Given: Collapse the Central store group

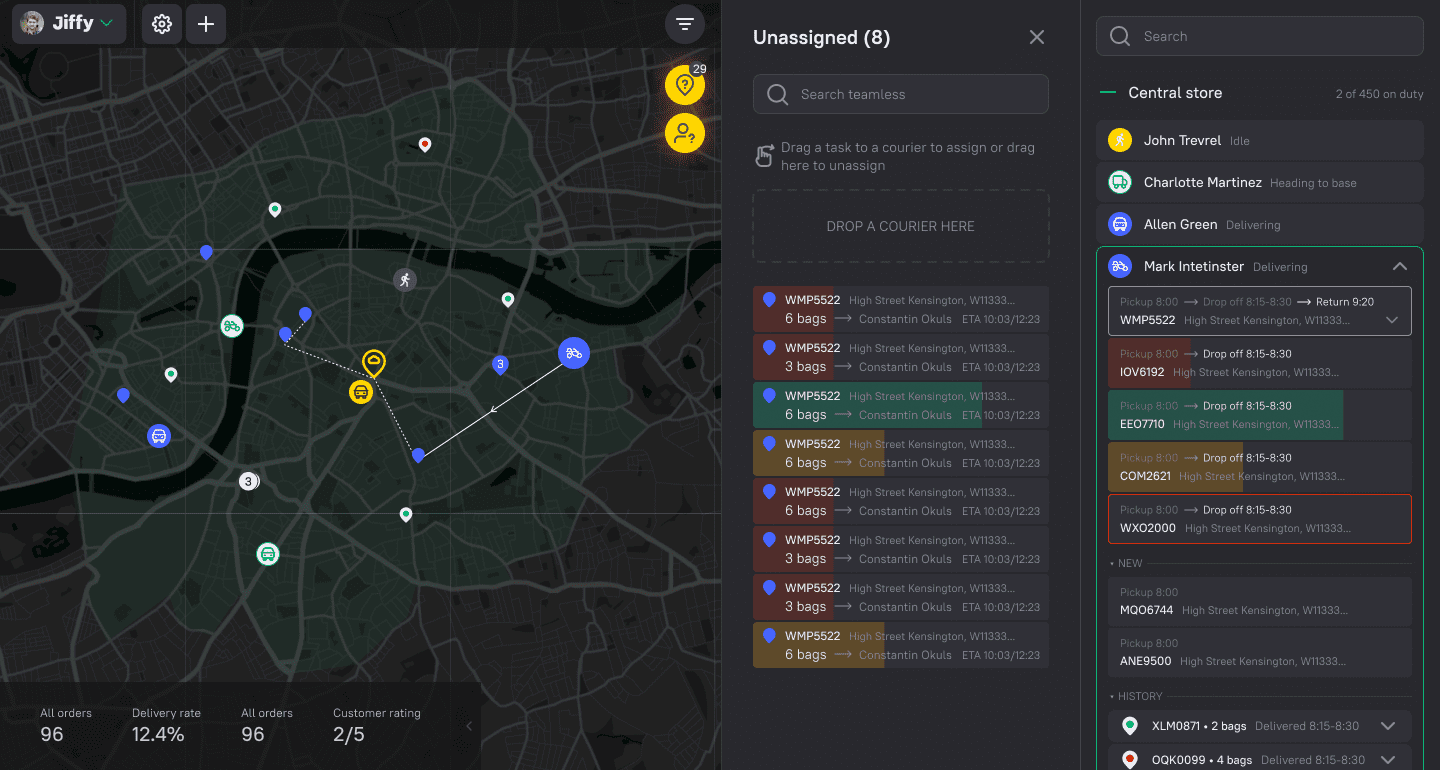Looking at the screenshot, I should point(1107,93).
